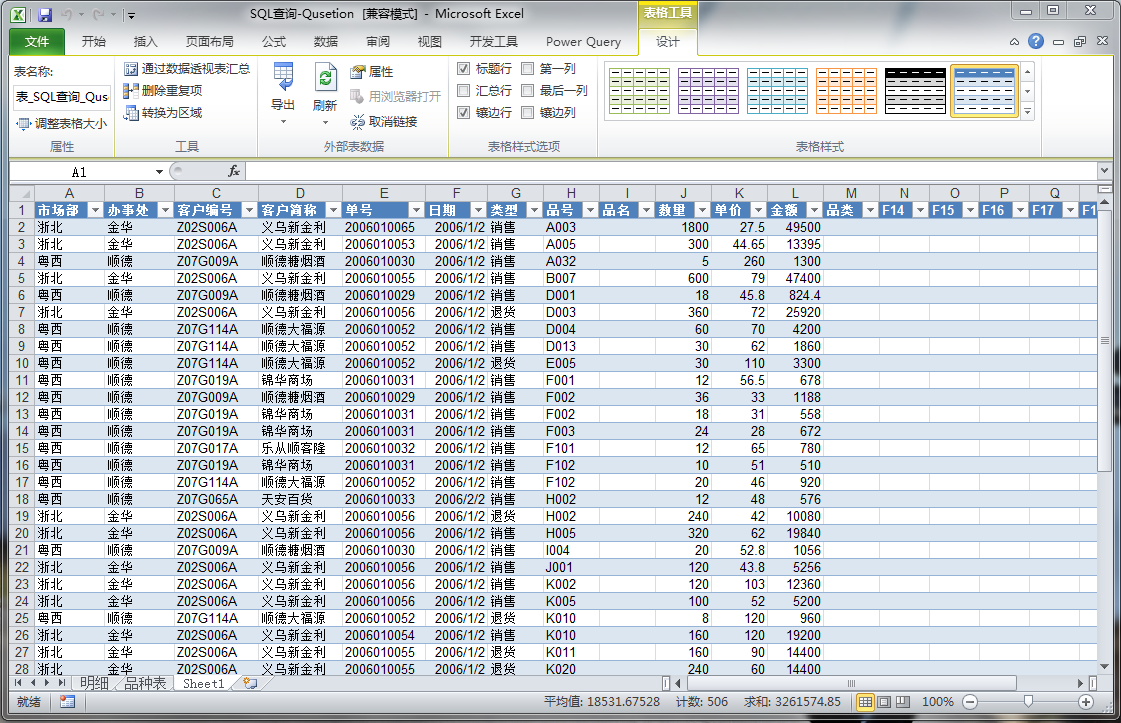Apply the green table style swatch

639,91
